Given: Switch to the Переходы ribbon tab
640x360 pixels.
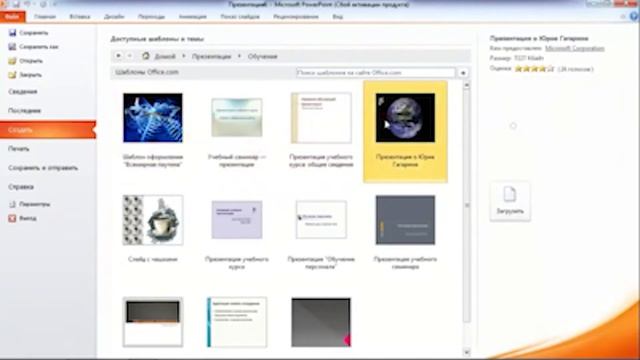Looking at the screenshot, I should click(x=151, y=17).
